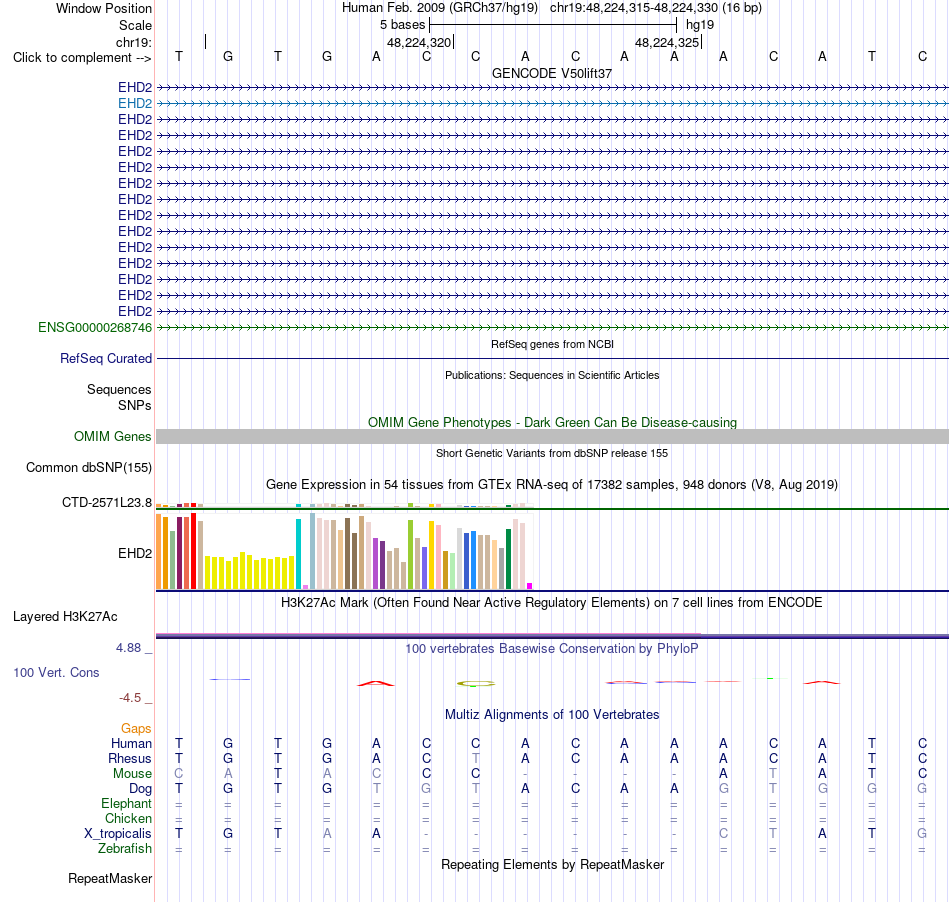The width and height of the screenshot is (950, 902).
Task: Click the chr19: label on the left
Action: point(134,42)
